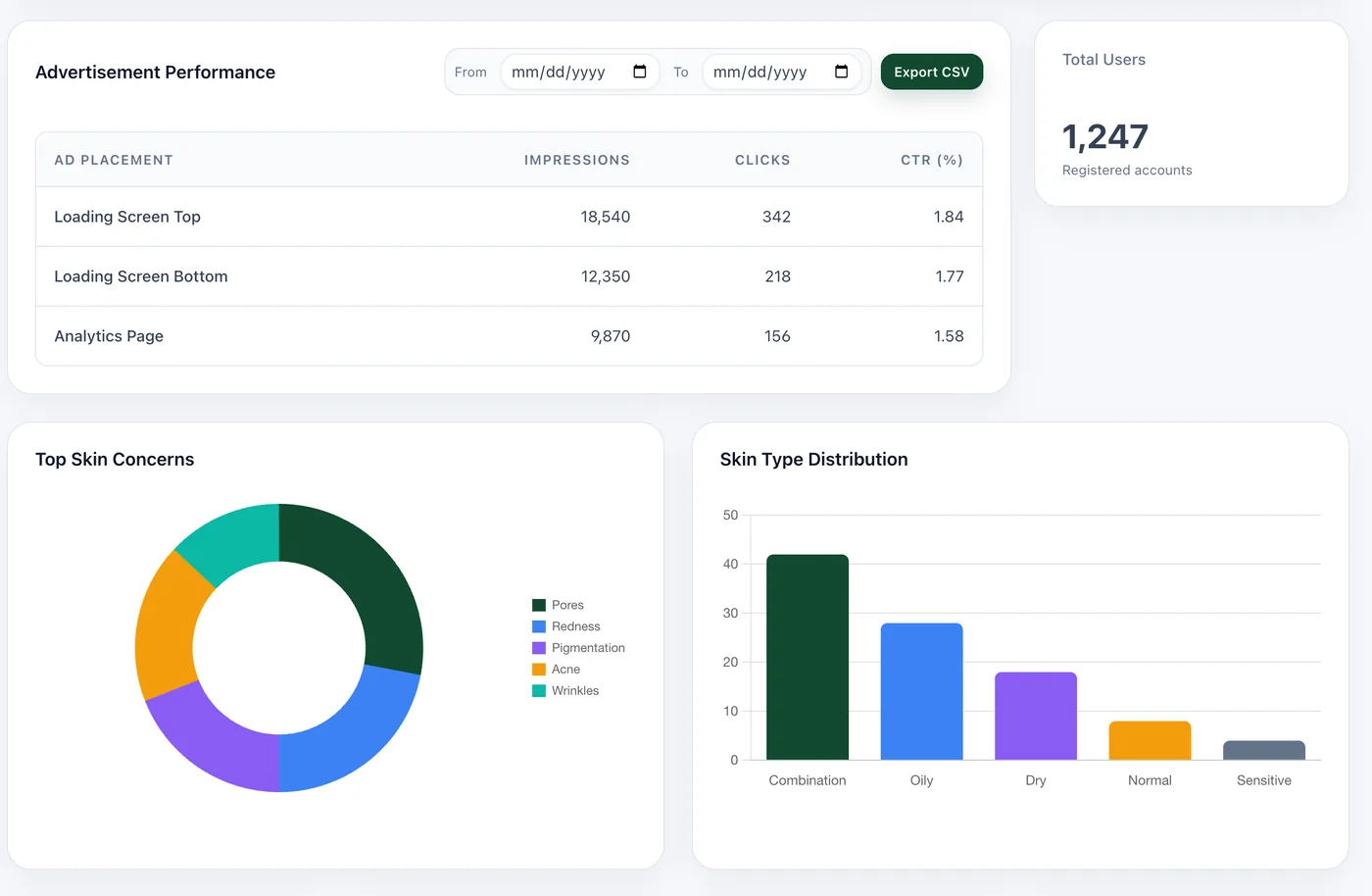Click the Advertisement Performance heading

[155, 73]
